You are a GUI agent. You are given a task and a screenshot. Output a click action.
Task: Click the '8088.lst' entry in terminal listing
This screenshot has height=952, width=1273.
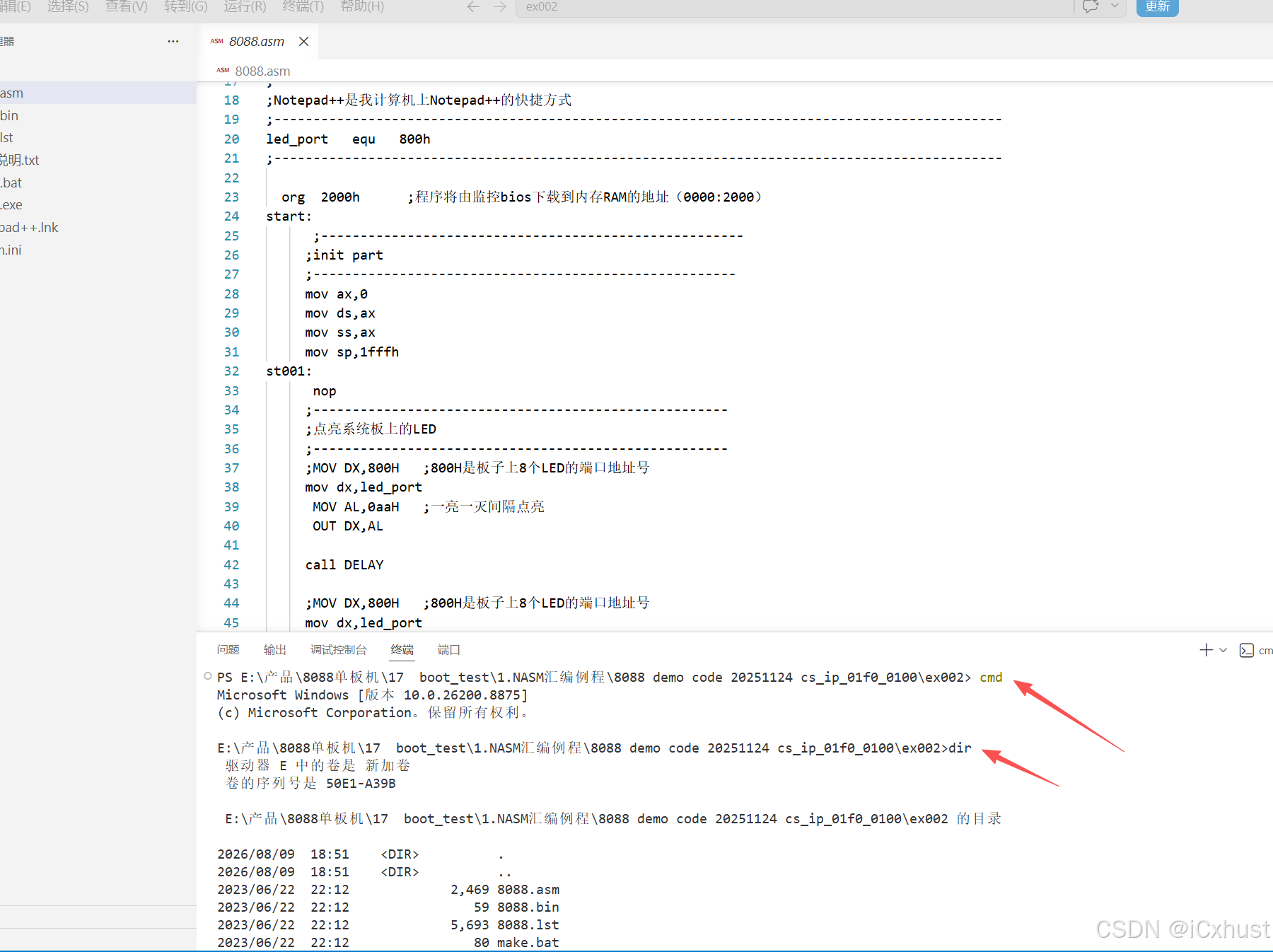(528, 925)
